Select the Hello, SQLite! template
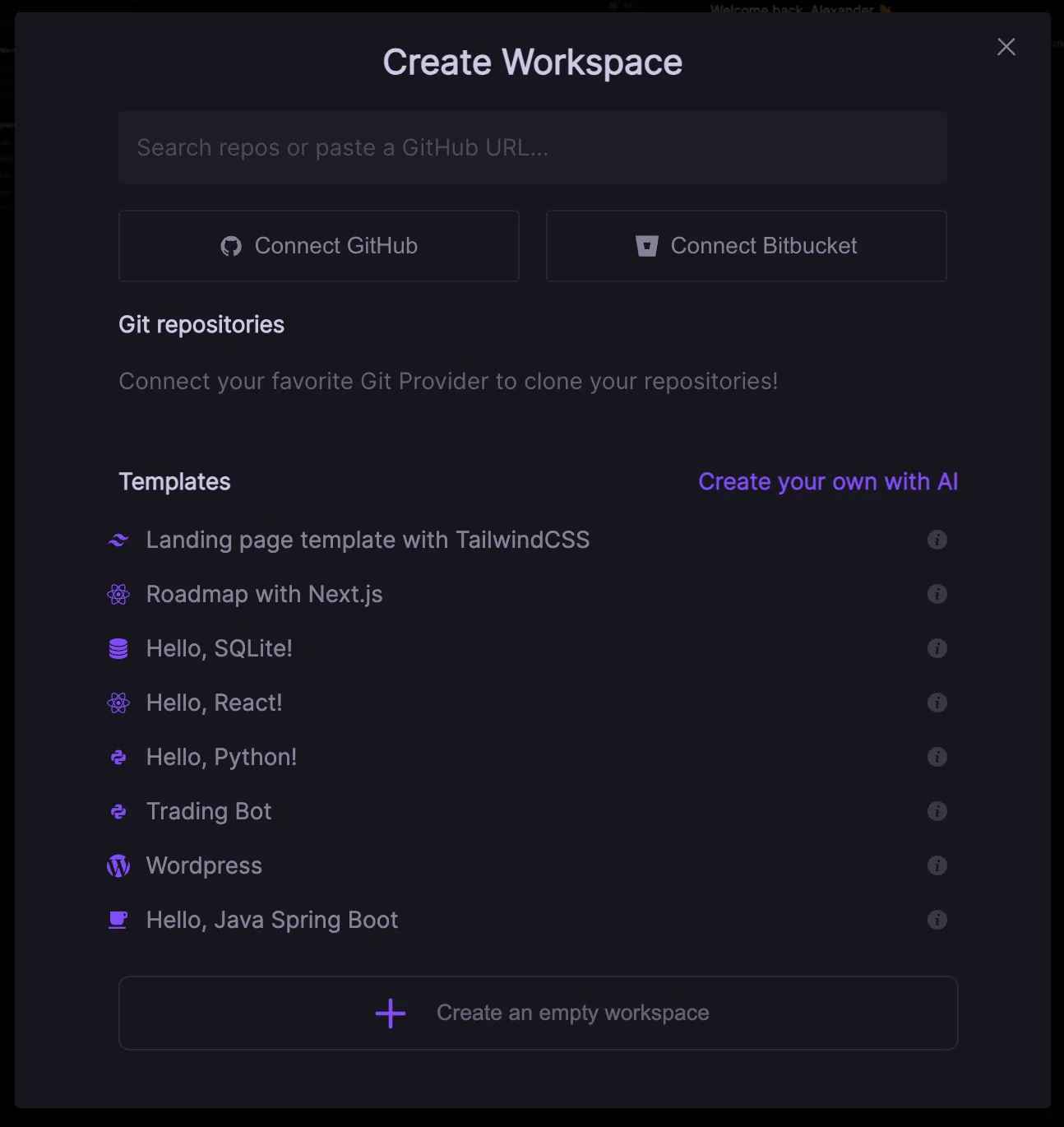The width and height of the screenshot is (1064, 1127). click(219, 648)
